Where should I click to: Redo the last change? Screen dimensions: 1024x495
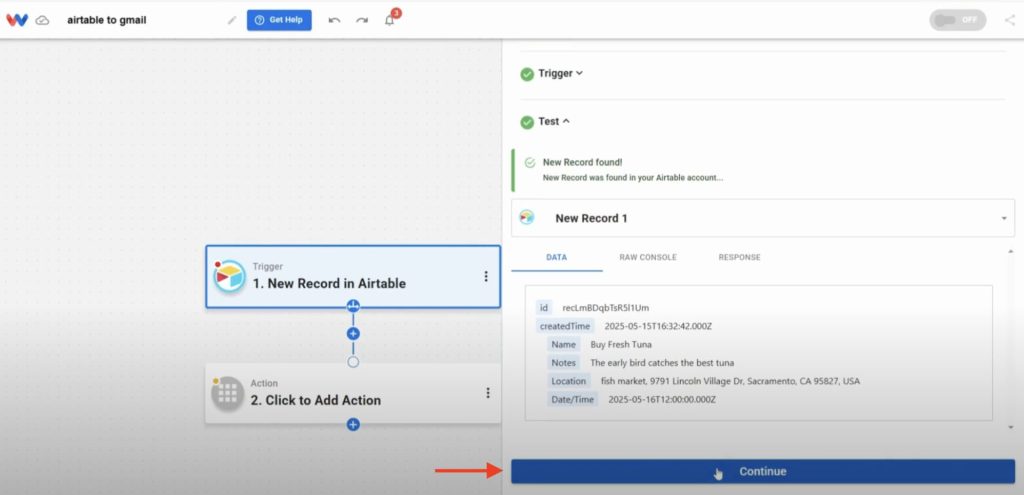pyautogui.click(x=362, y=20)
